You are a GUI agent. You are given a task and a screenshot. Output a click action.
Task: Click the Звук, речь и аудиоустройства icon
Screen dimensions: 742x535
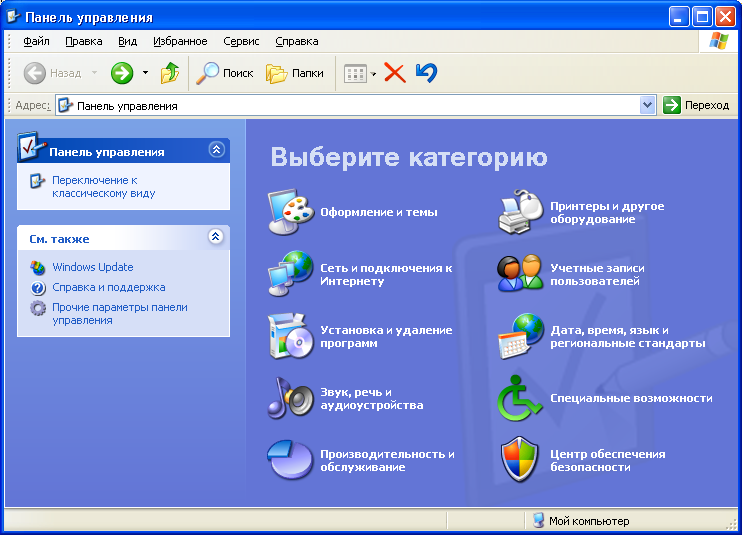[291, 398]
